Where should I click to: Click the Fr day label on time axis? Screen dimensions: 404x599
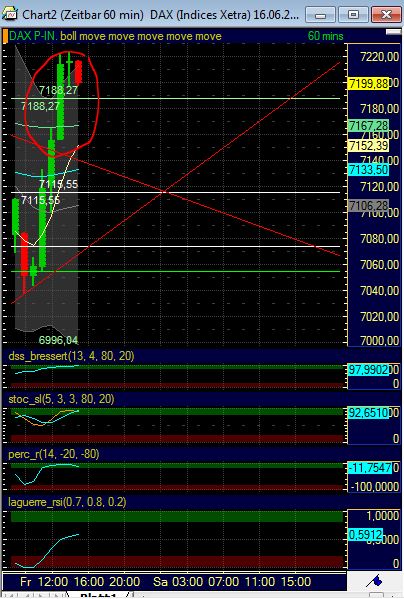pyautogui.click(x=26, y=582)
